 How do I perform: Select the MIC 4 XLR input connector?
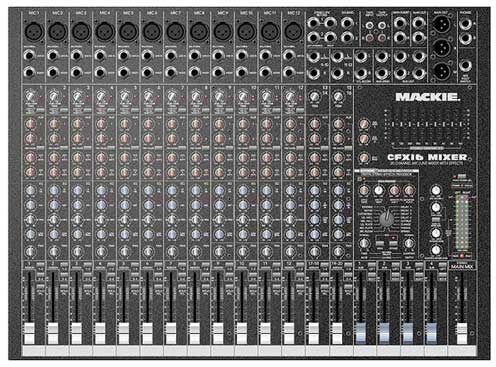pyautogui.click(x=105, y=32)
